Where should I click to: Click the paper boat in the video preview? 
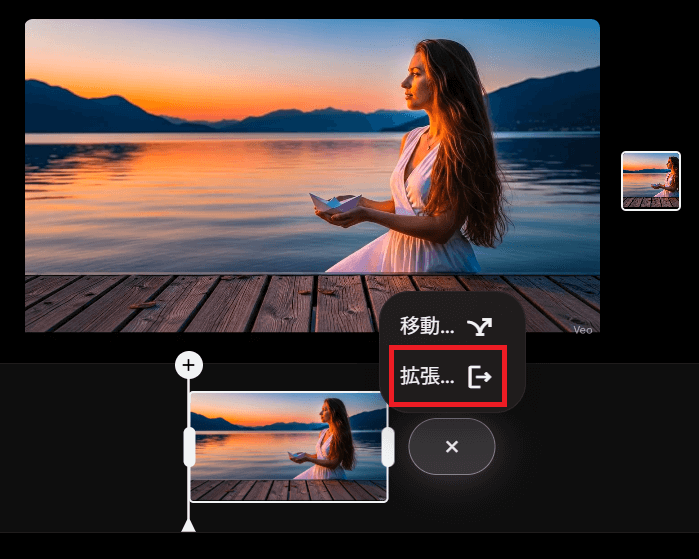[334, 202]
